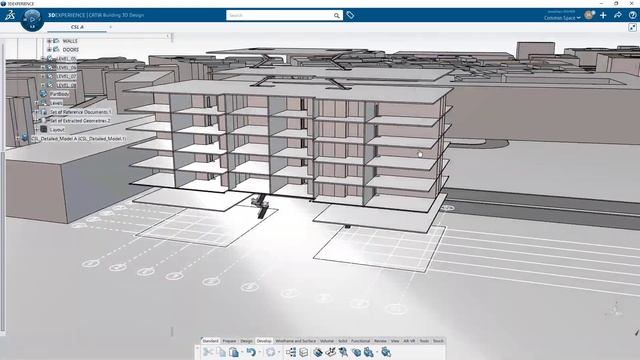Click the share arrow icon
Screen dimensions: 640x360
click(x=618, y=15)
